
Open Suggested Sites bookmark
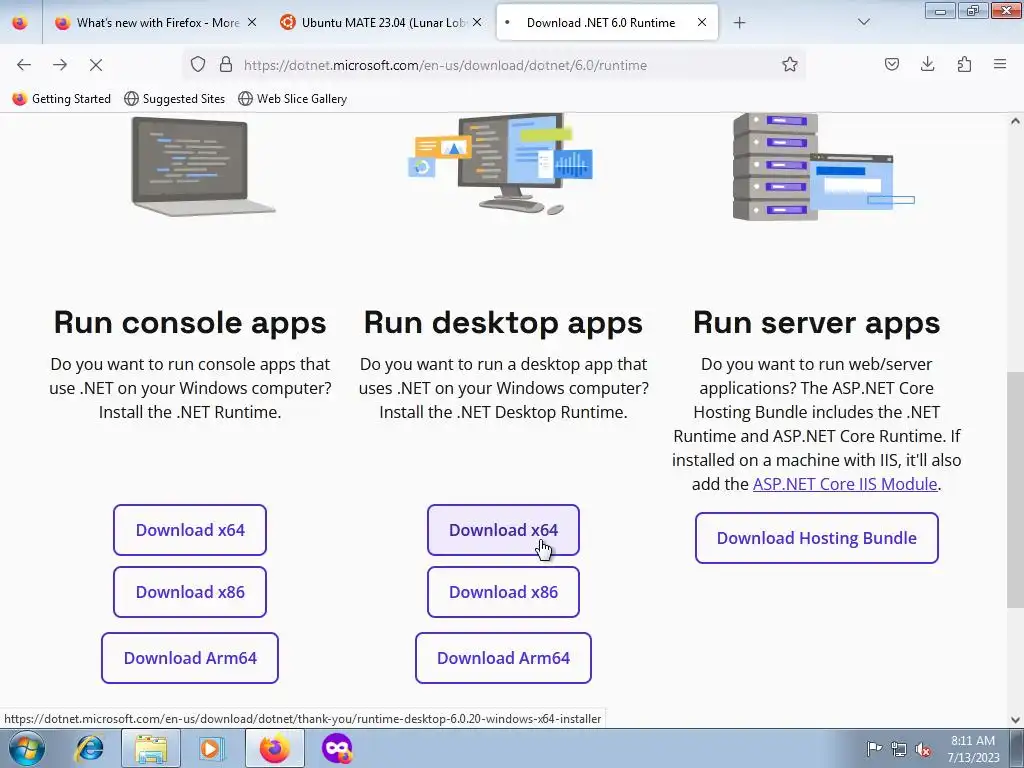pos(175,99)
